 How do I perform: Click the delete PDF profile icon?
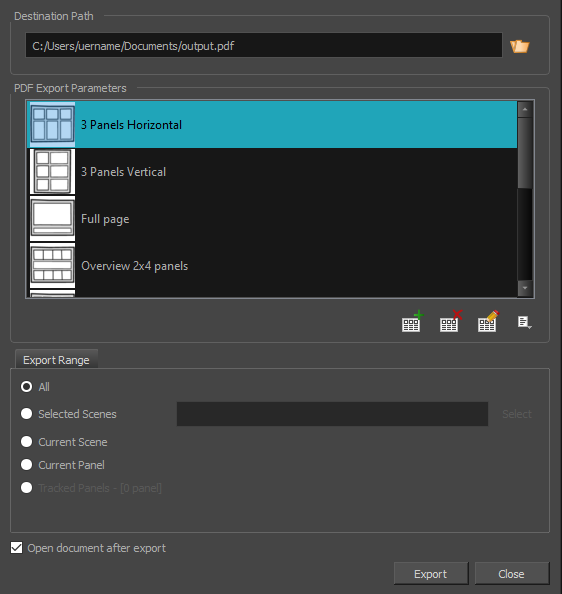(x=450, y=321)
